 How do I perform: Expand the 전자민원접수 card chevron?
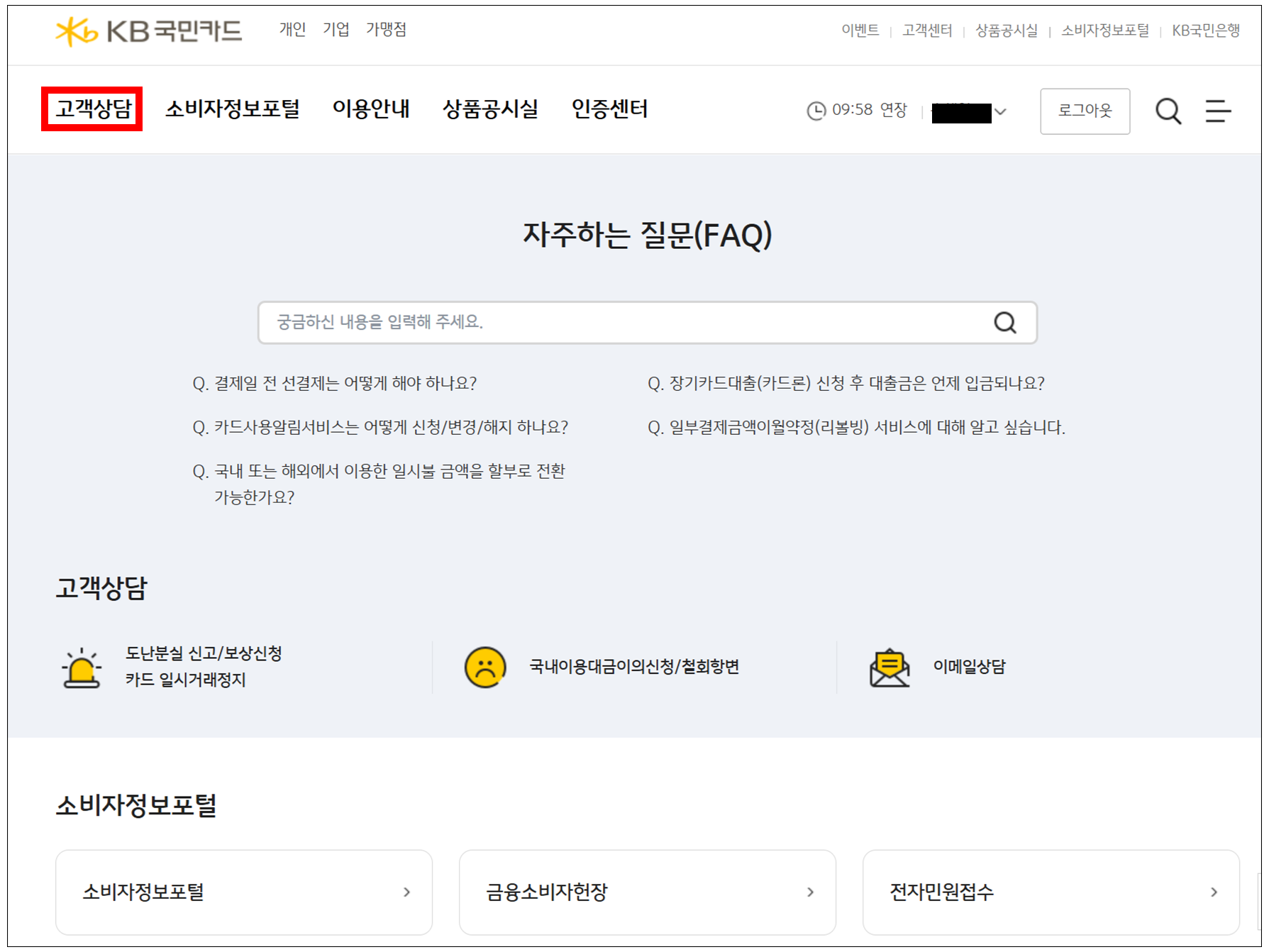tap(1214, 892)
